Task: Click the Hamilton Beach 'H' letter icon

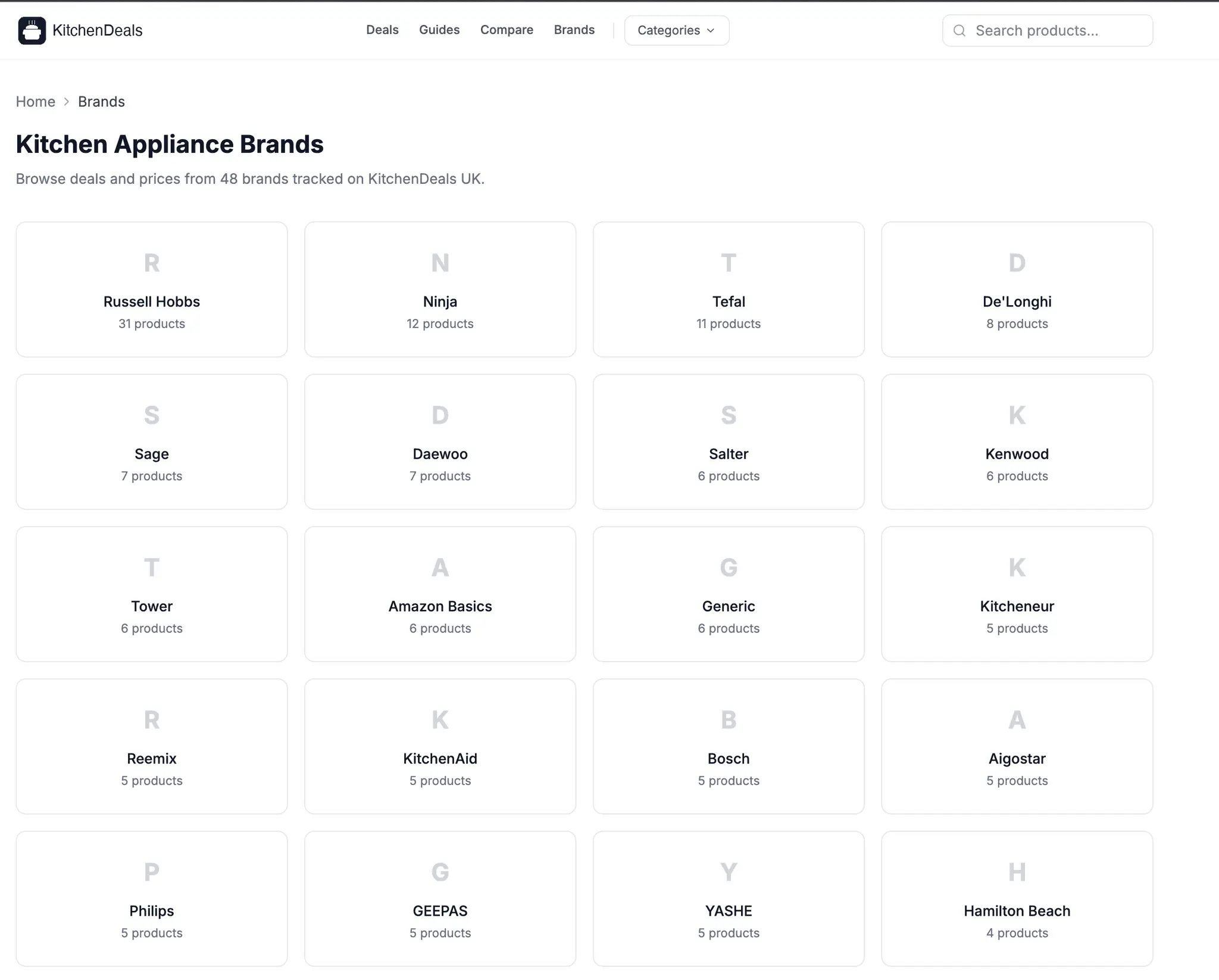Action: click(1017, 872)
